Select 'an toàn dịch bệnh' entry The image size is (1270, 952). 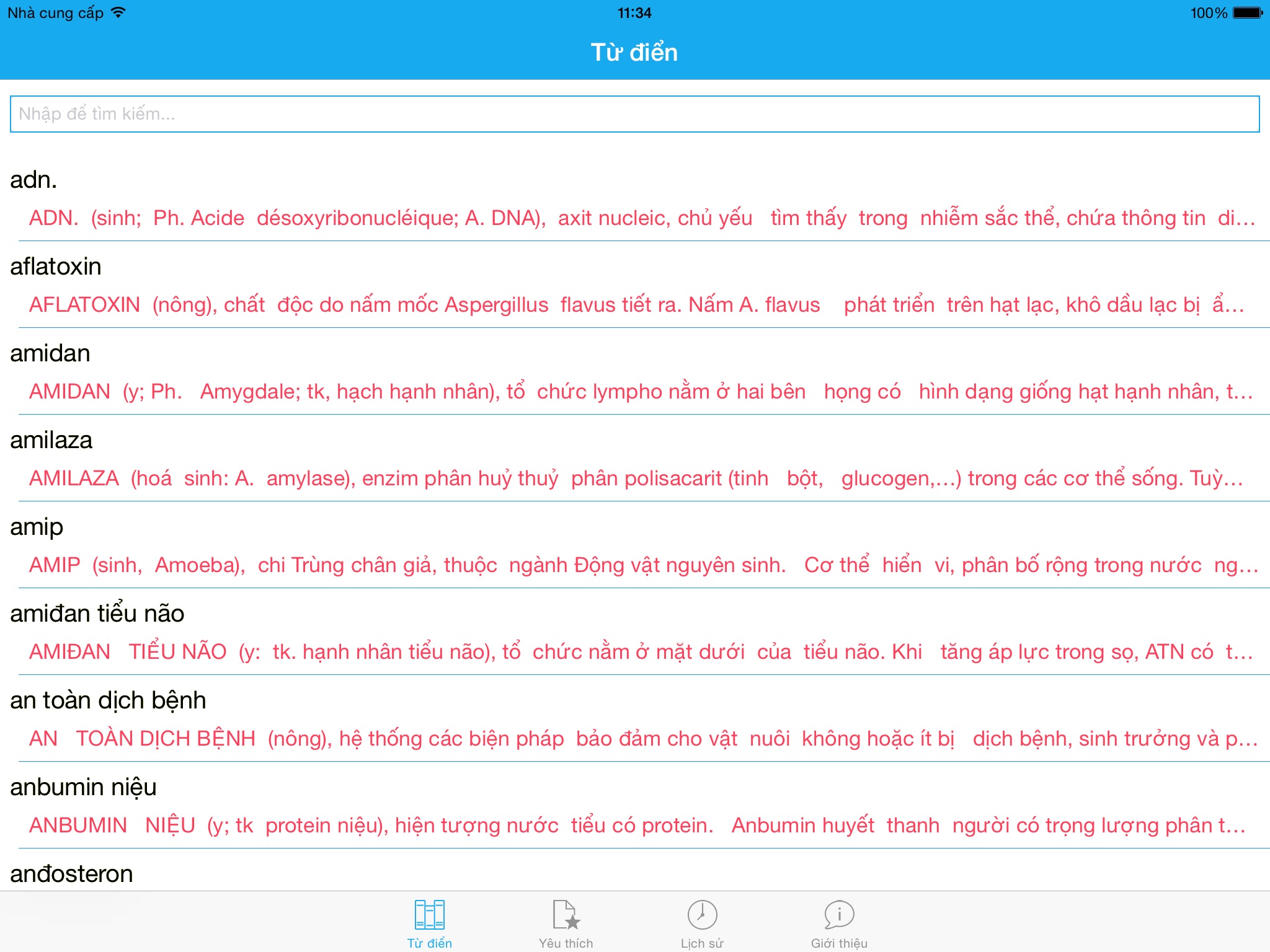click(x=108, y=700)
